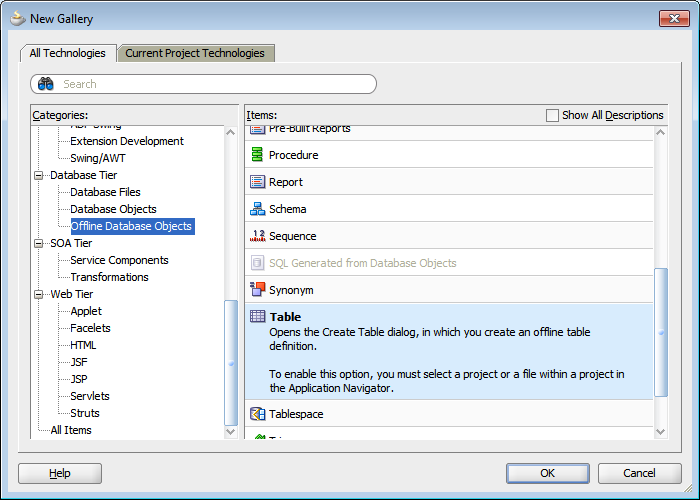This screenshot has width=700, height=500.
Task: Select JSF category
Action: 79,362
